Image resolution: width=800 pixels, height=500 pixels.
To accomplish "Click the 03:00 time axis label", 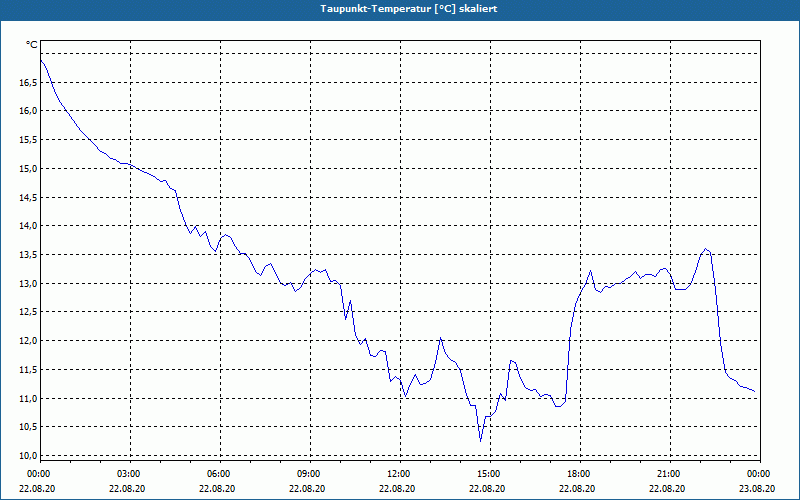I will pyautogui.click(x=131, y=474).
